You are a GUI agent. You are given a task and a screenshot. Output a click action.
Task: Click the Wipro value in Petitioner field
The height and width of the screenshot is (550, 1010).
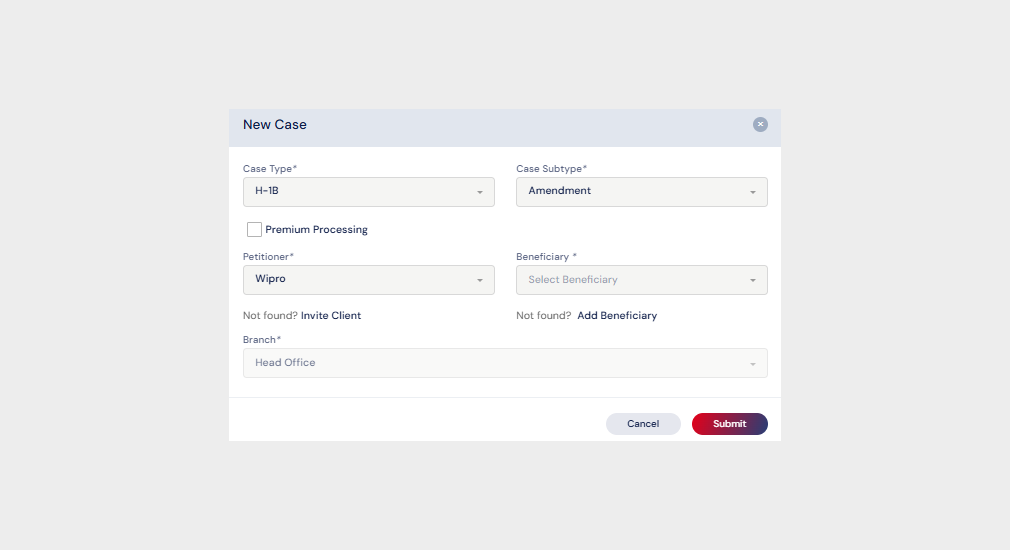click(x=270, y=279)
